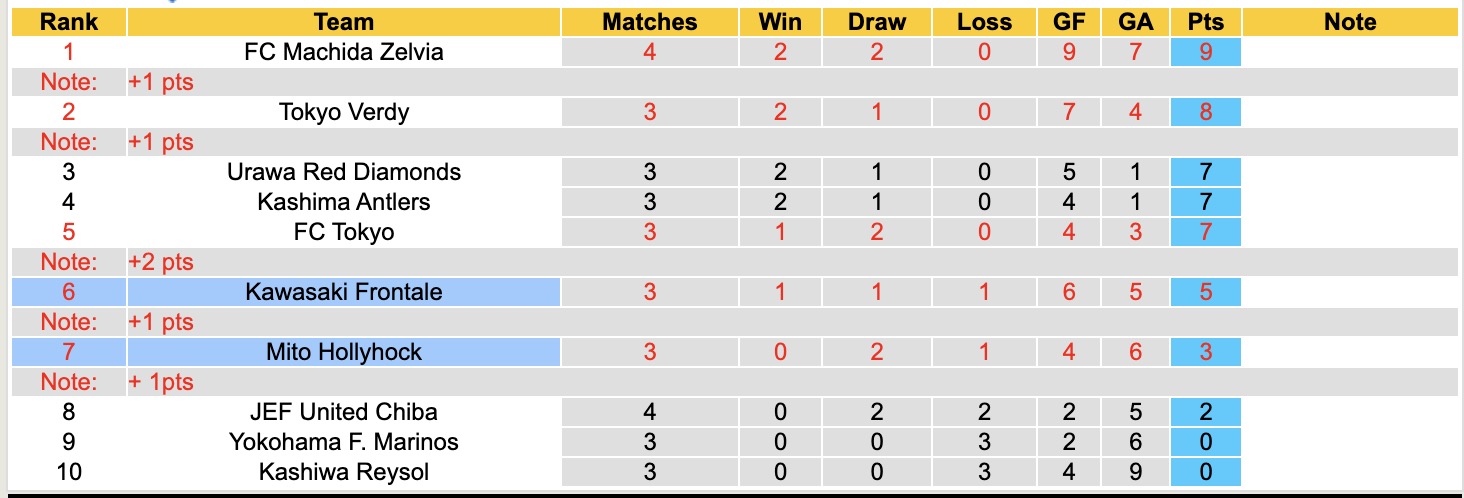
Task: Click the Note column header
Action: point(1350,22)
